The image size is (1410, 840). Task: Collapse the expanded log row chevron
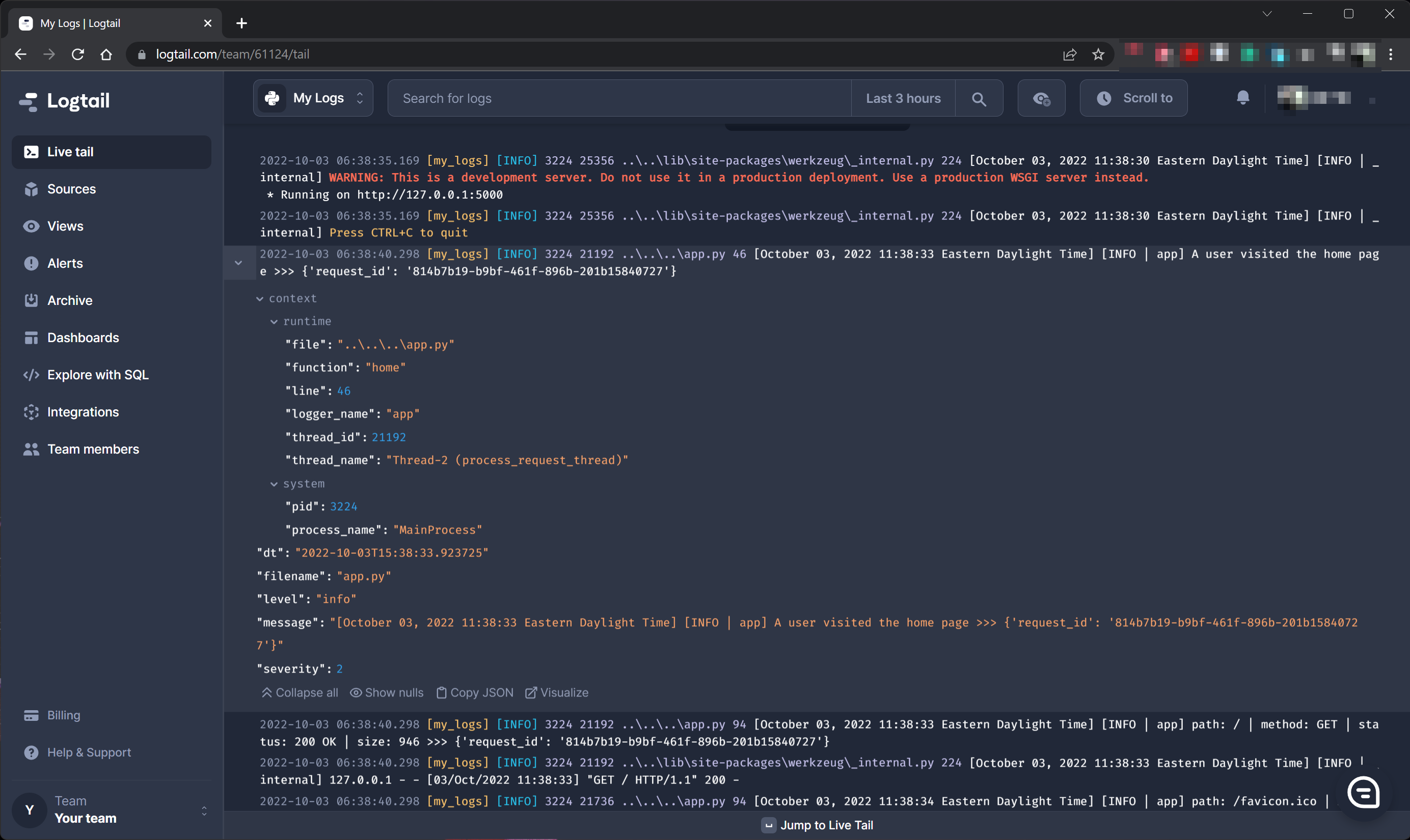238,263
